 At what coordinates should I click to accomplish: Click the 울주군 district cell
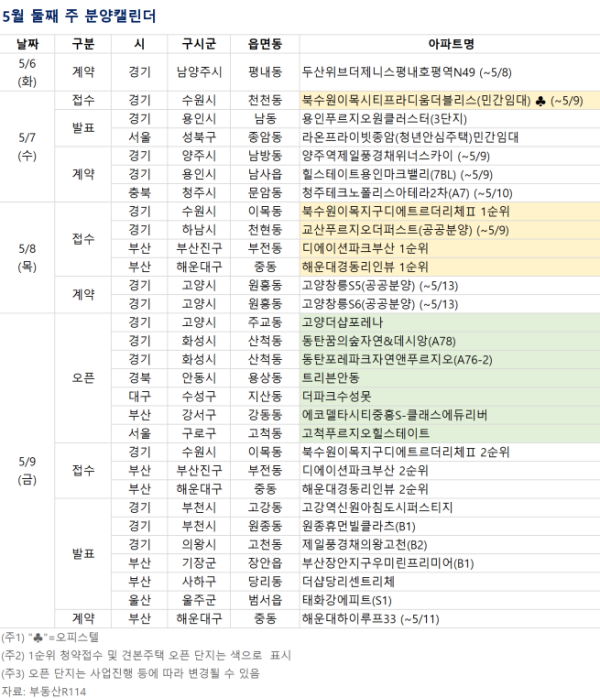pyautogui.click(x=195, y=599)
